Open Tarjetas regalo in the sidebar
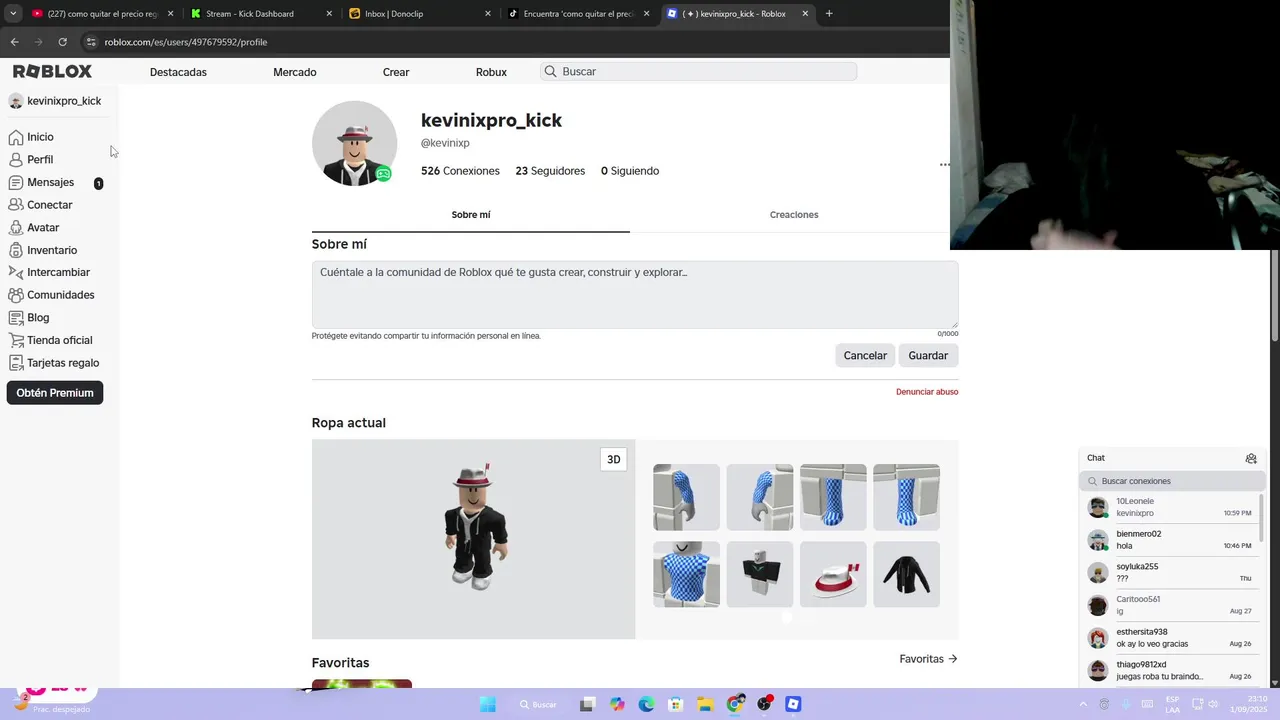1280x720 pixels. 53,363
